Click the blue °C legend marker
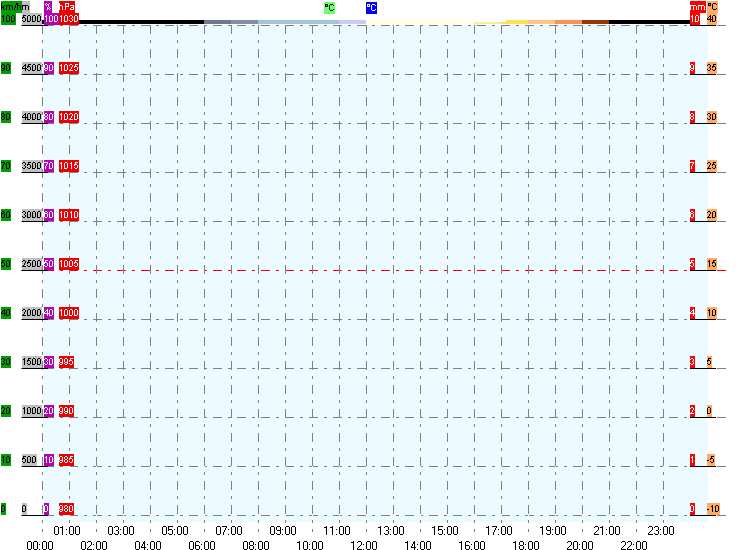 [371, 8]
